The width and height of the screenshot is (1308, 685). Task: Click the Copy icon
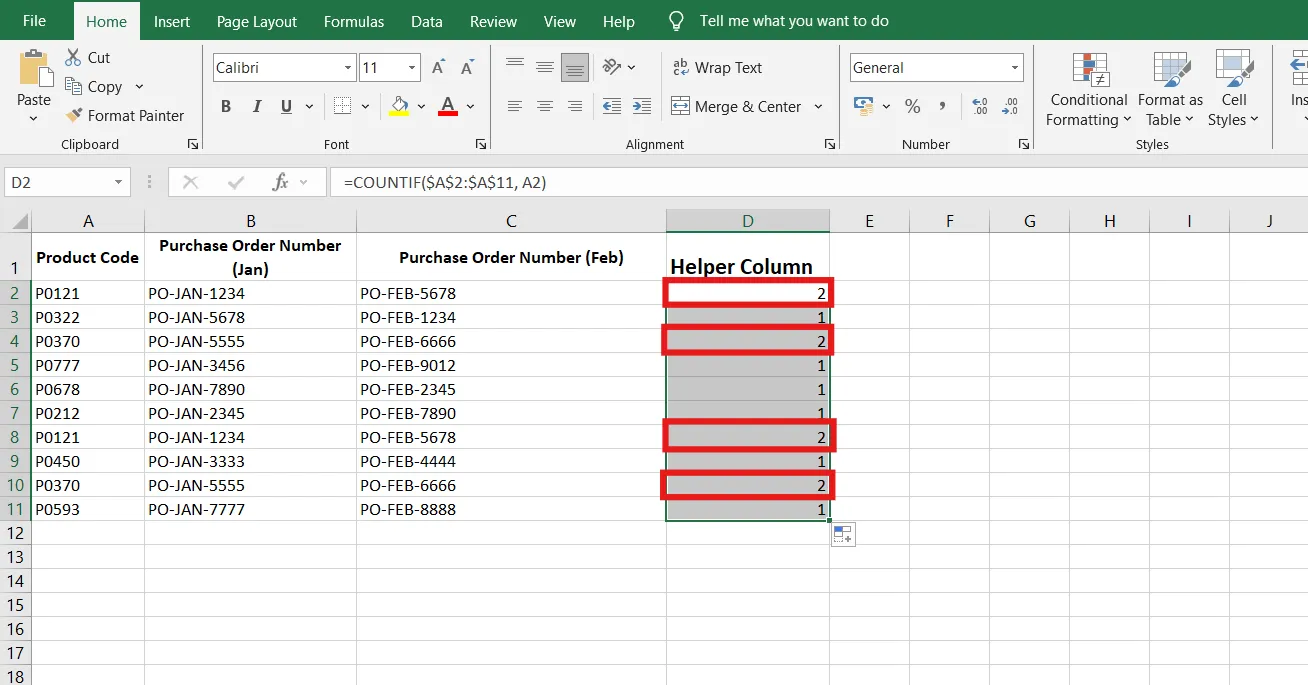(x=74, y=87)
